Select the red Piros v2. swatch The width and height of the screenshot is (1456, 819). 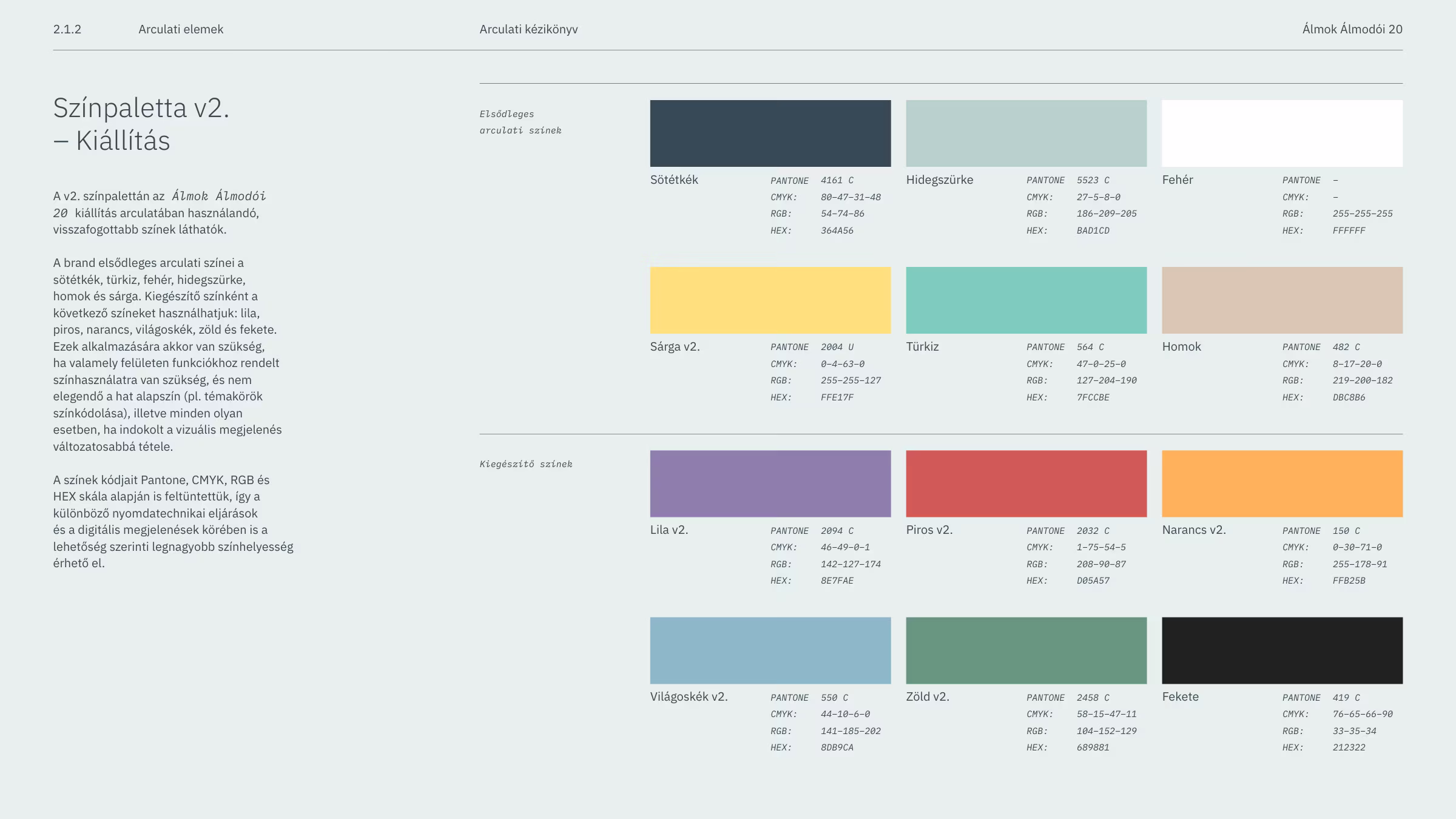[x=1026, y=484]
